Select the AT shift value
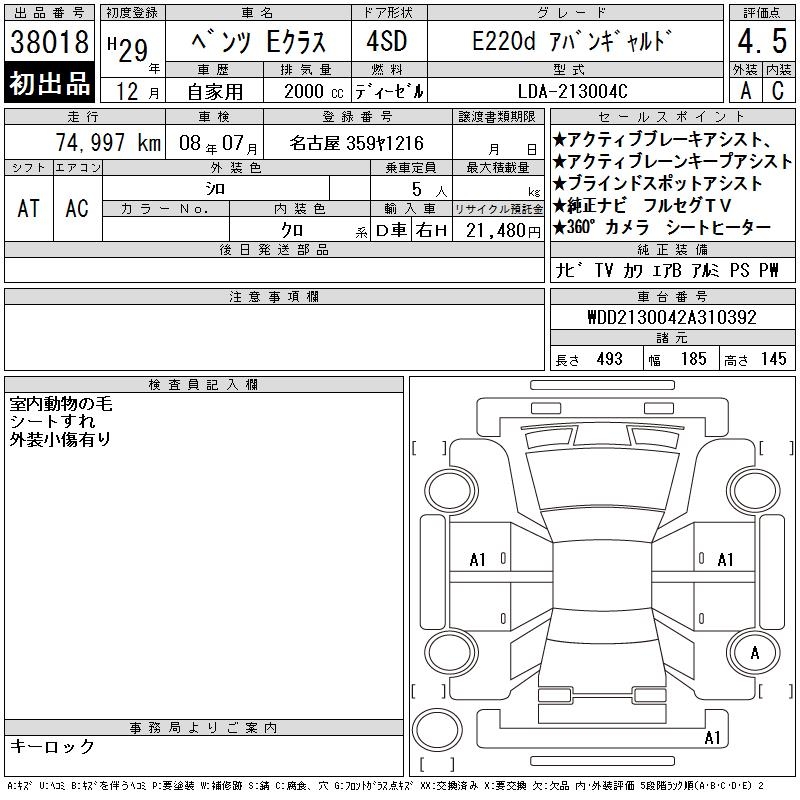This screenshot has width=800, height=800. point(29,209)
